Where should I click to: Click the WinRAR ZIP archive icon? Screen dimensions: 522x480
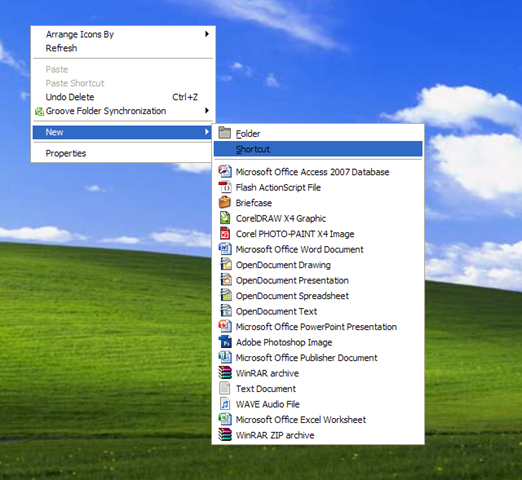point(225,435)
